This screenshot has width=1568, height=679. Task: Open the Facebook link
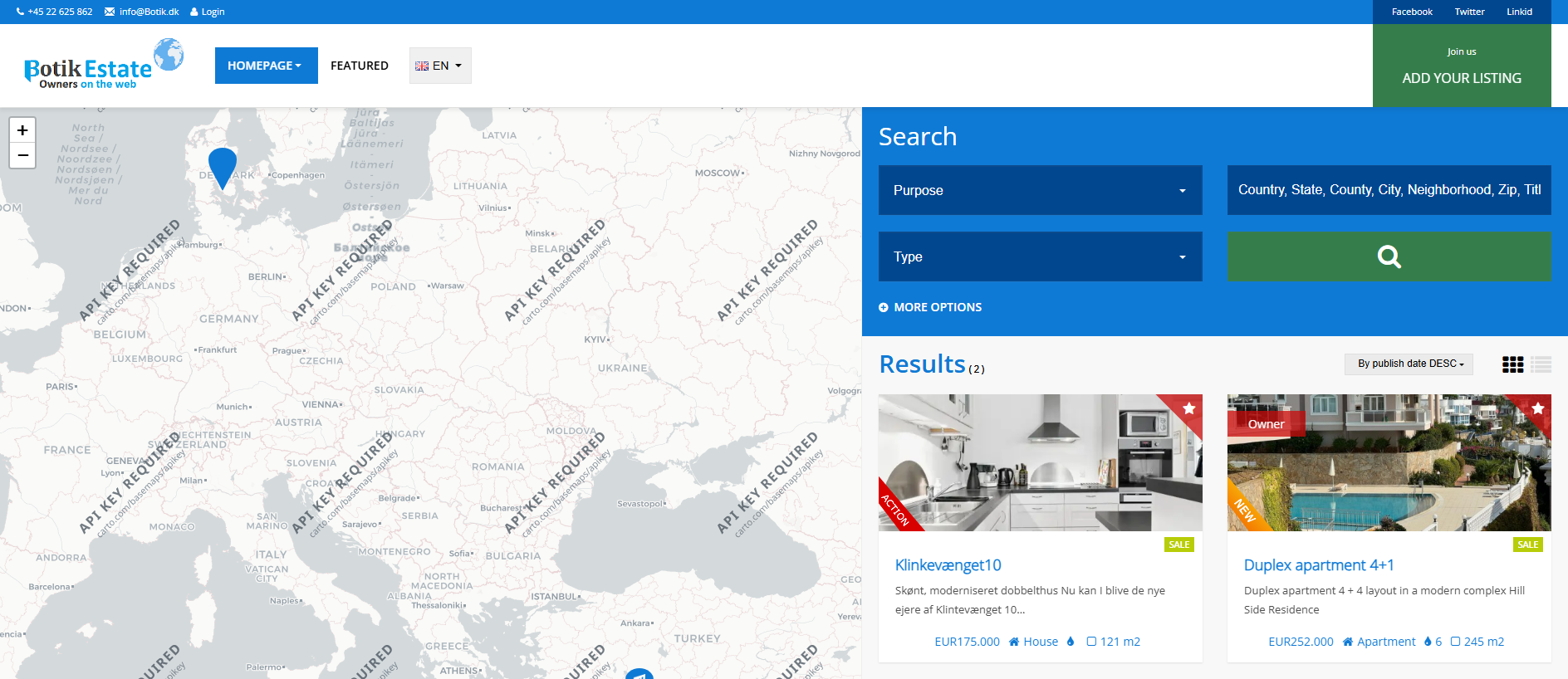[x=1412, y=12]
